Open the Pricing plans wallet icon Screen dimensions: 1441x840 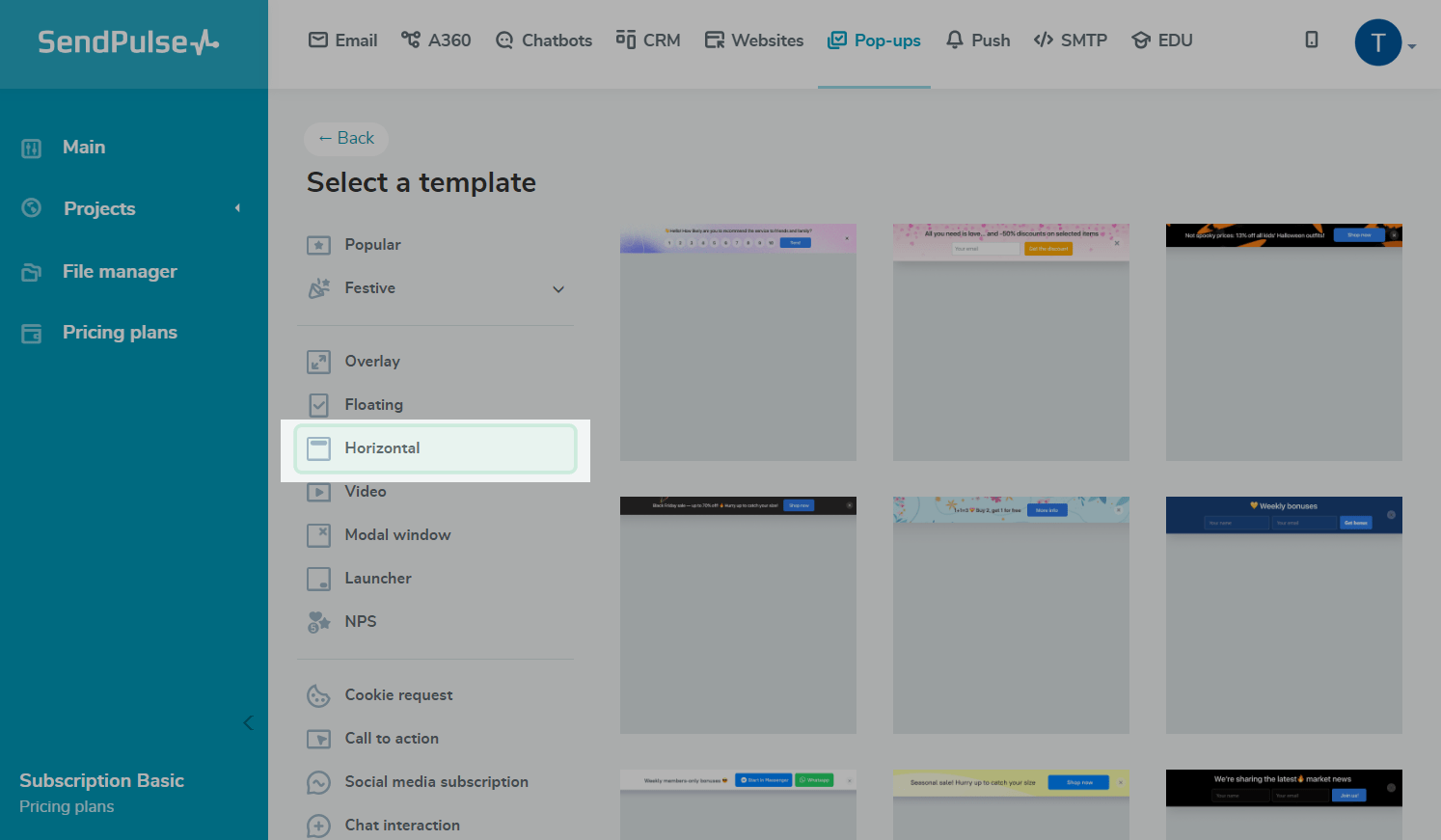click(32, 334)
